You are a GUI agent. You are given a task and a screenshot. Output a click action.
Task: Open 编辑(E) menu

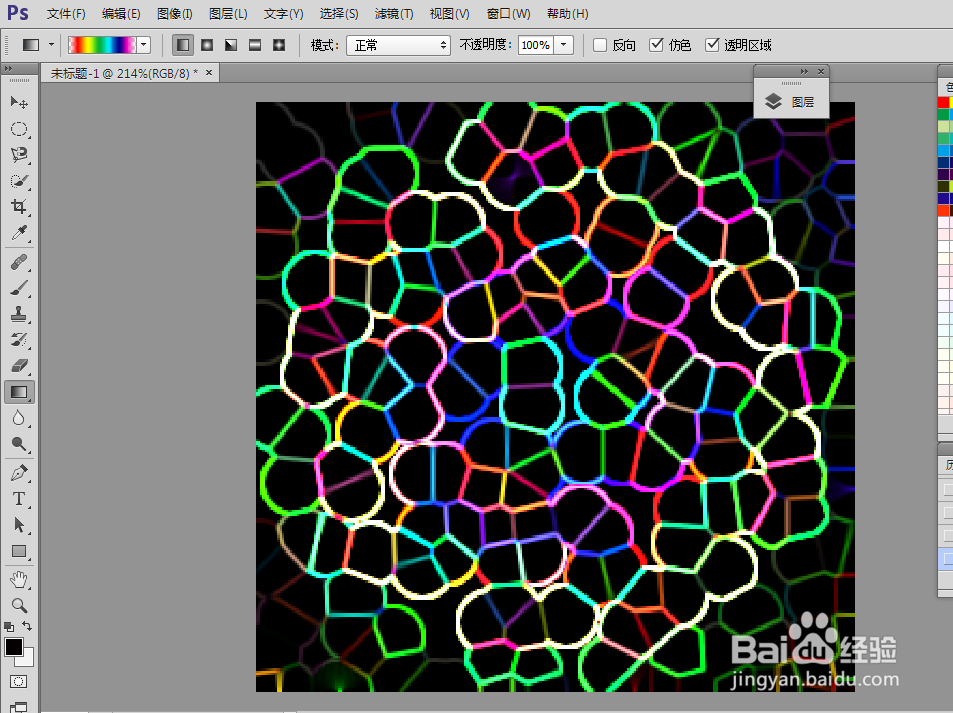(x=121, y=13)
